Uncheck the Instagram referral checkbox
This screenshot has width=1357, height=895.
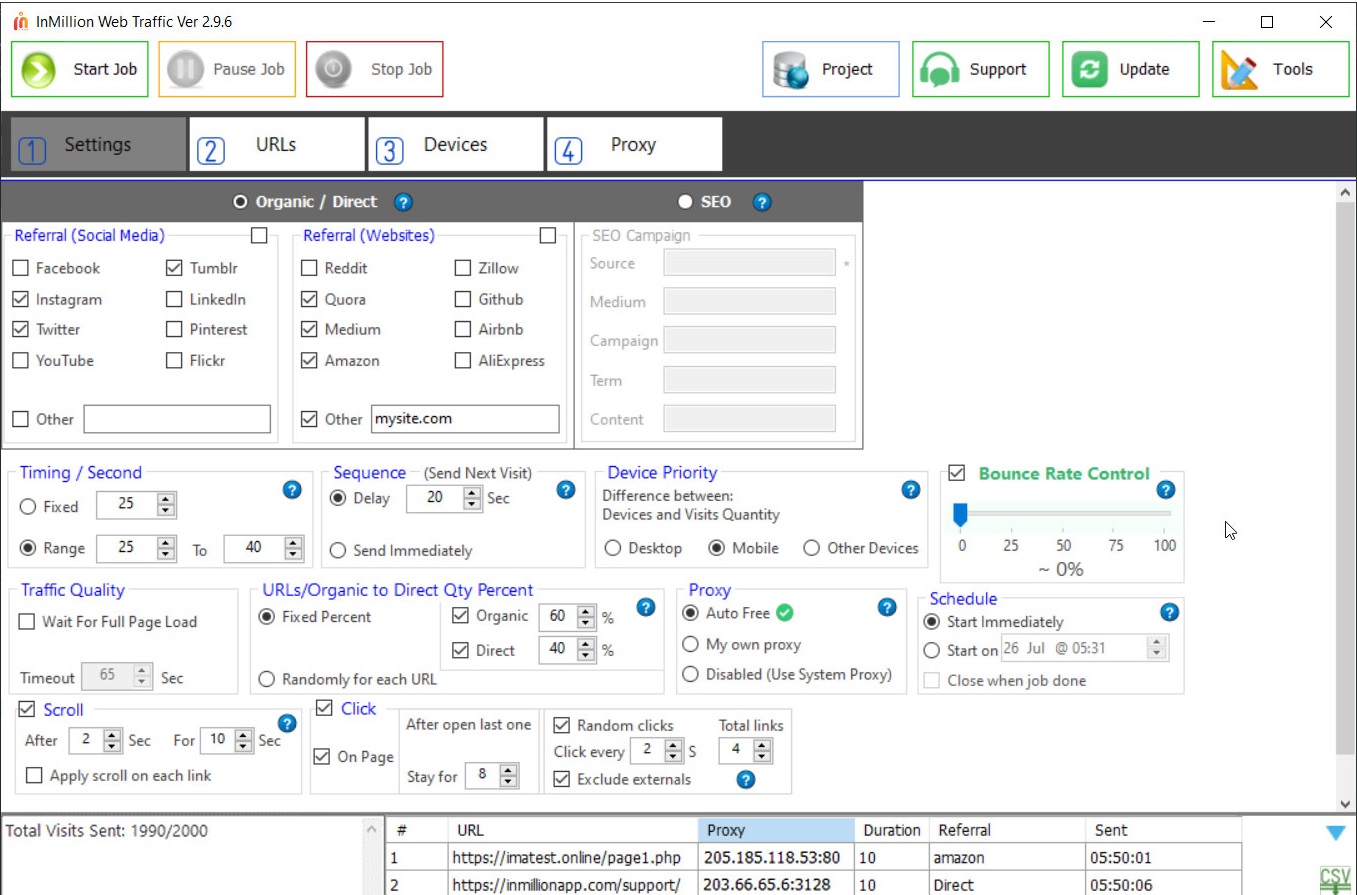[20, 299]
